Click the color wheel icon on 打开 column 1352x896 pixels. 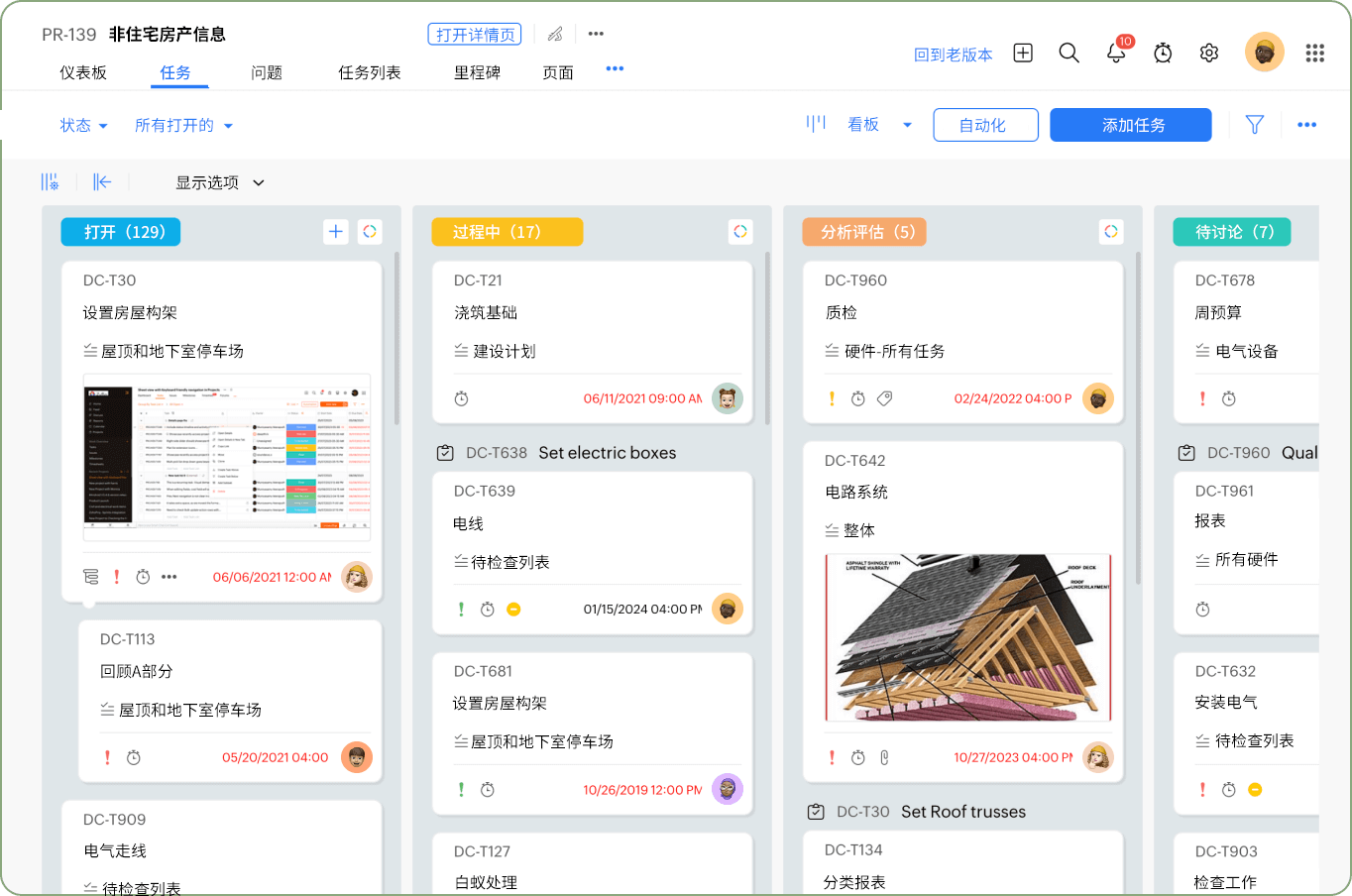[x=370, y=231]
